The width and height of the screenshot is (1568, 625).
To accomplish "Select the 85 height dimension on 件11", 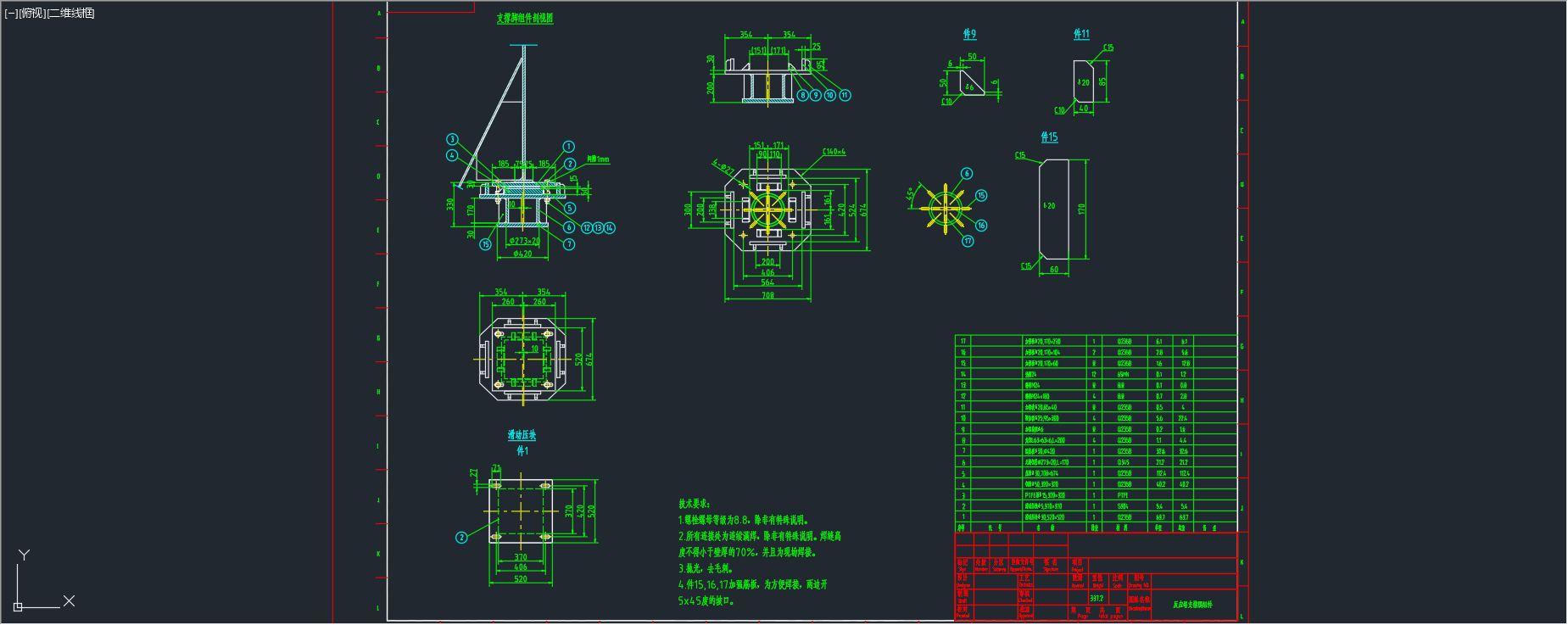I will 1102,81.
